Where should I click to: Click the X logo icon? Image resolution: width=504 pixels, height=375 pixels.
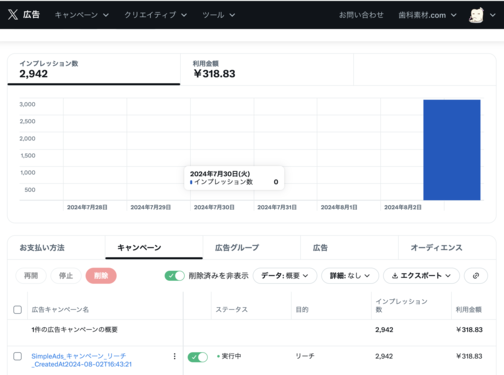tap(13, 15)
